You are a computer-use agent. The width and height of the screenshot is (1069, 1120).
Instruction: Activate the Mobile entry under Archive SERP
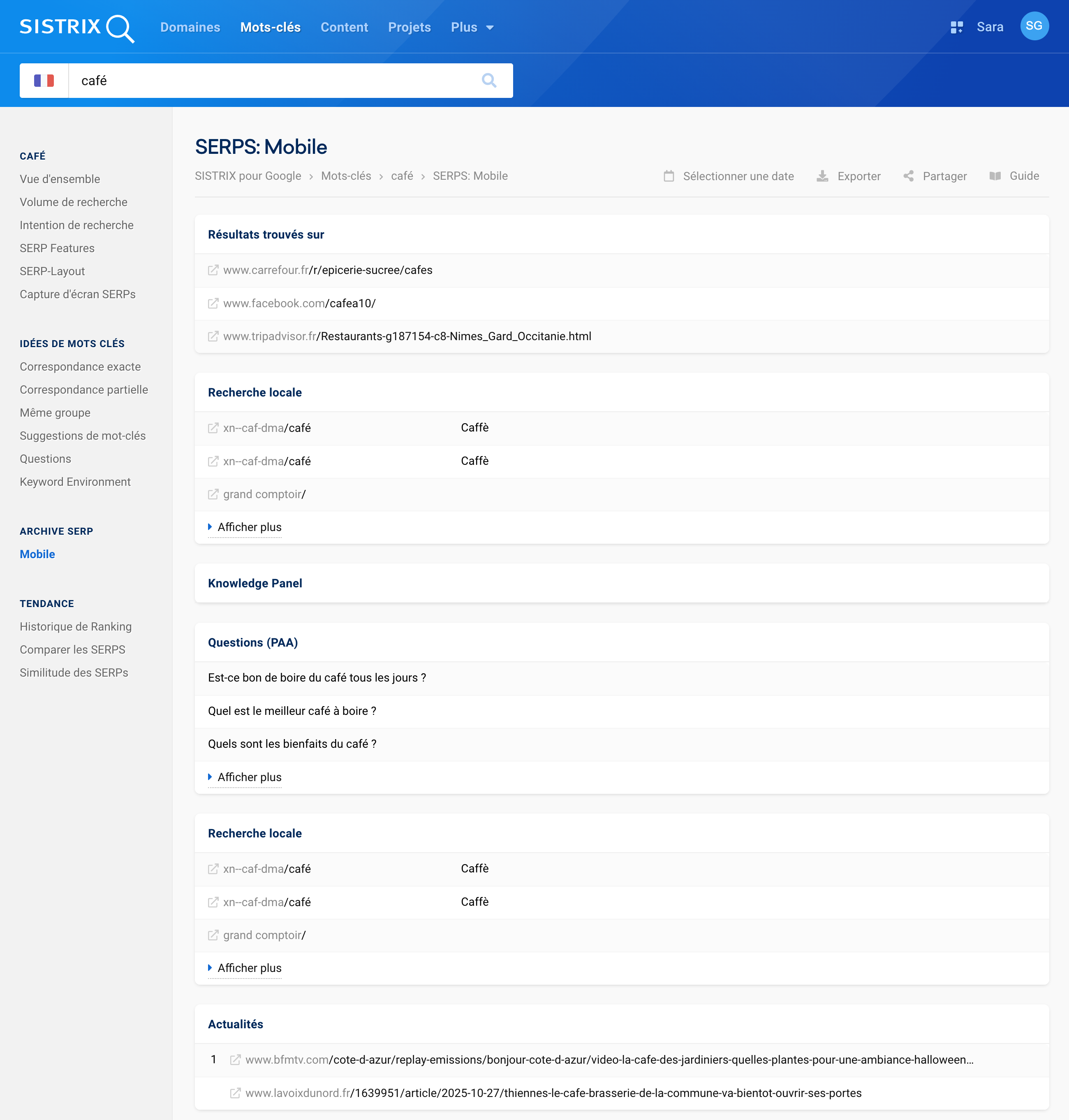(37, 554)
